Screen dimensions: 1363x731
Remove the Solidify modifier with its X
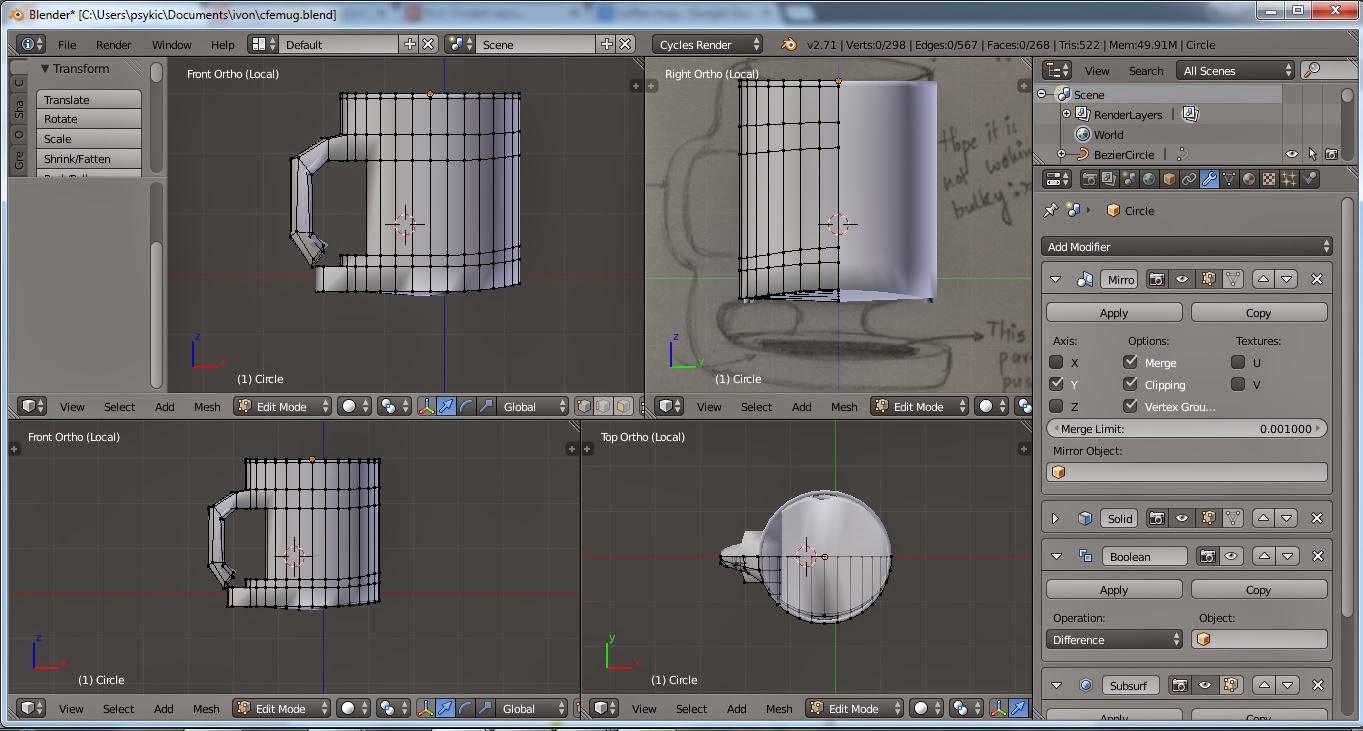(1317, 518)
